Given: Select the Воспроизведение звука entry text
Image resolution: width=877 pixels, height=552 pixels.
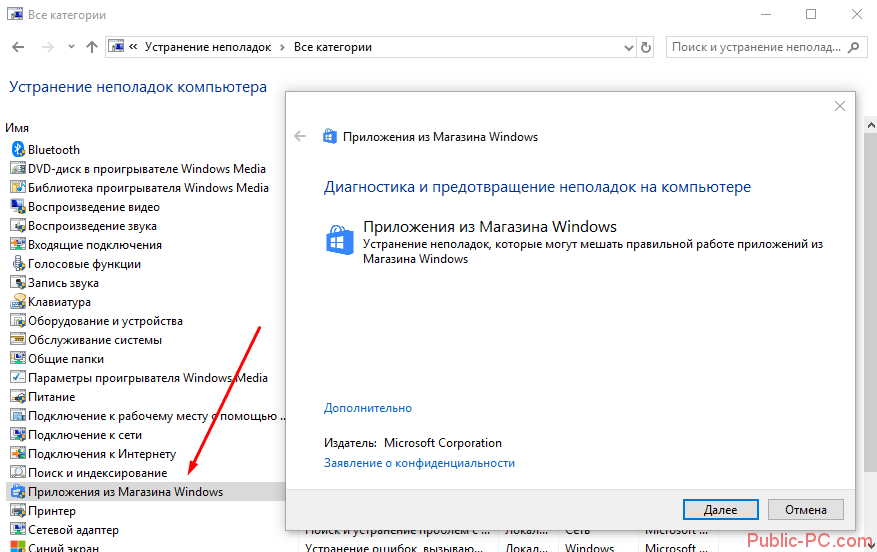Looking at the screenshot, I should [92, 225].
